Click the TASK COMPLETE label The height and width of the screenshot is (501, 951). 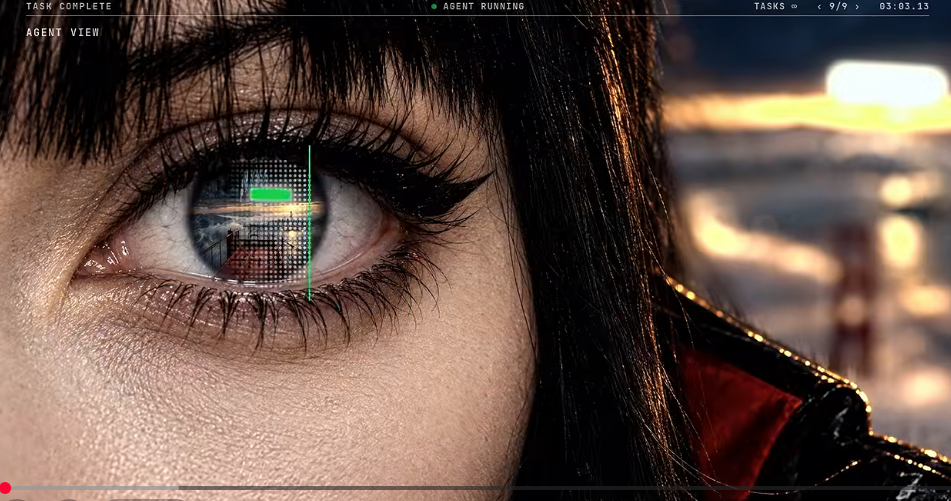click(69, 7)
